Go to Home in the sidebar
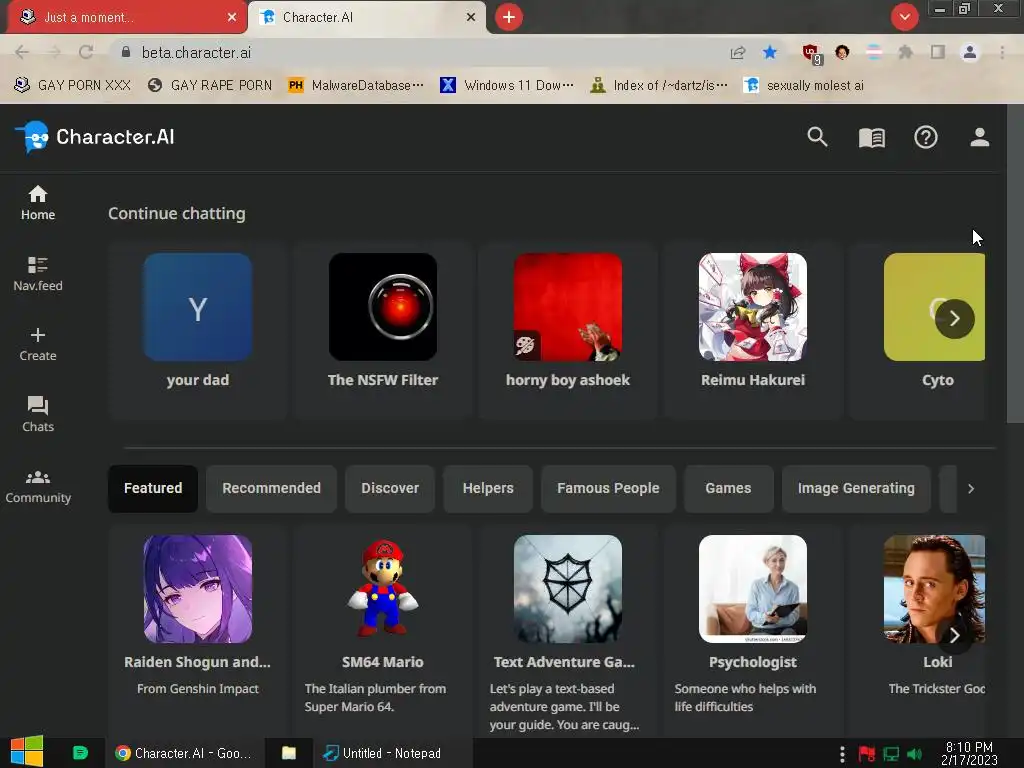 (x=38, y=203)
